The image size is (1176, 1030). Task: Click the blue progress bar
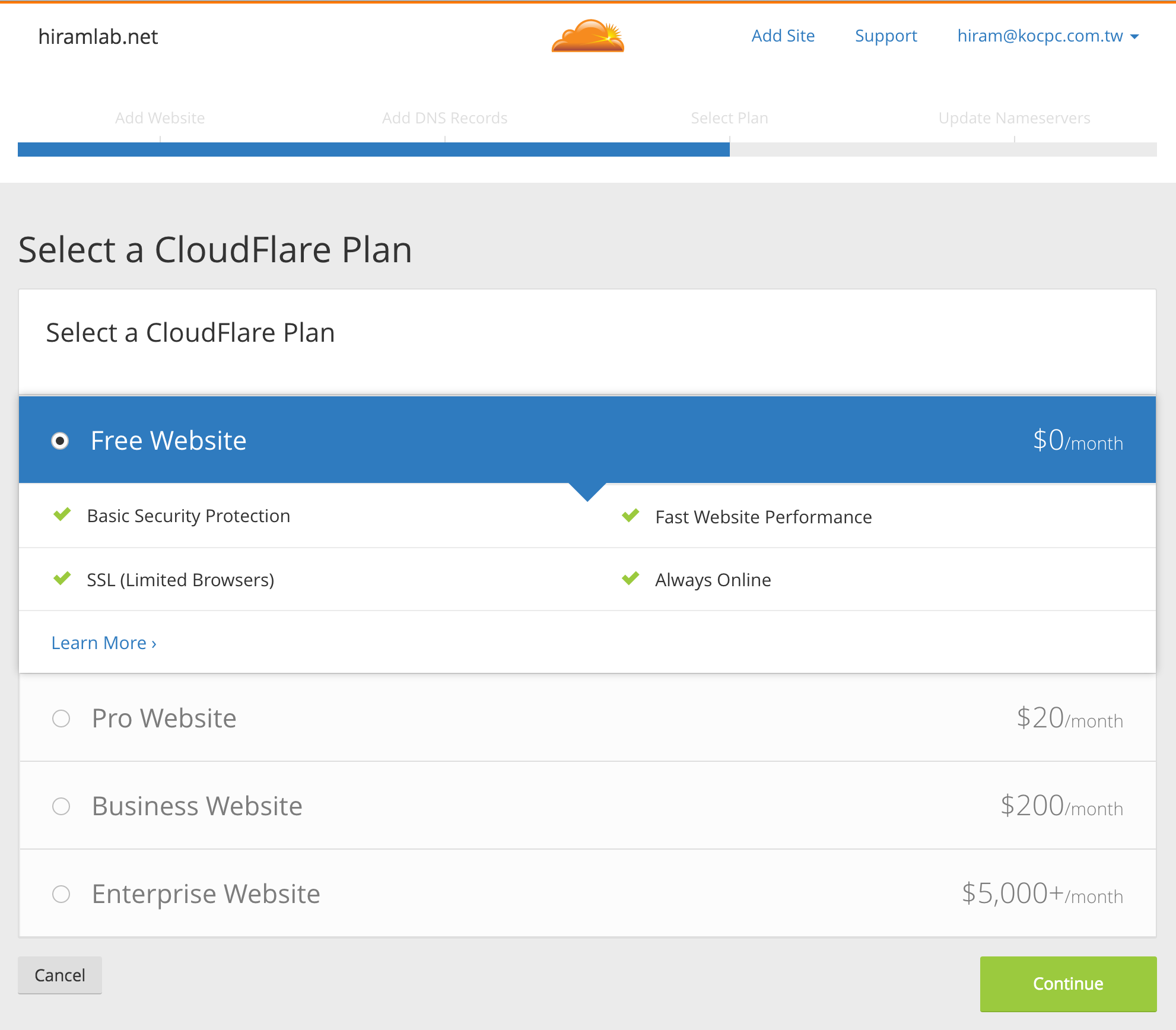click(374, 150)
